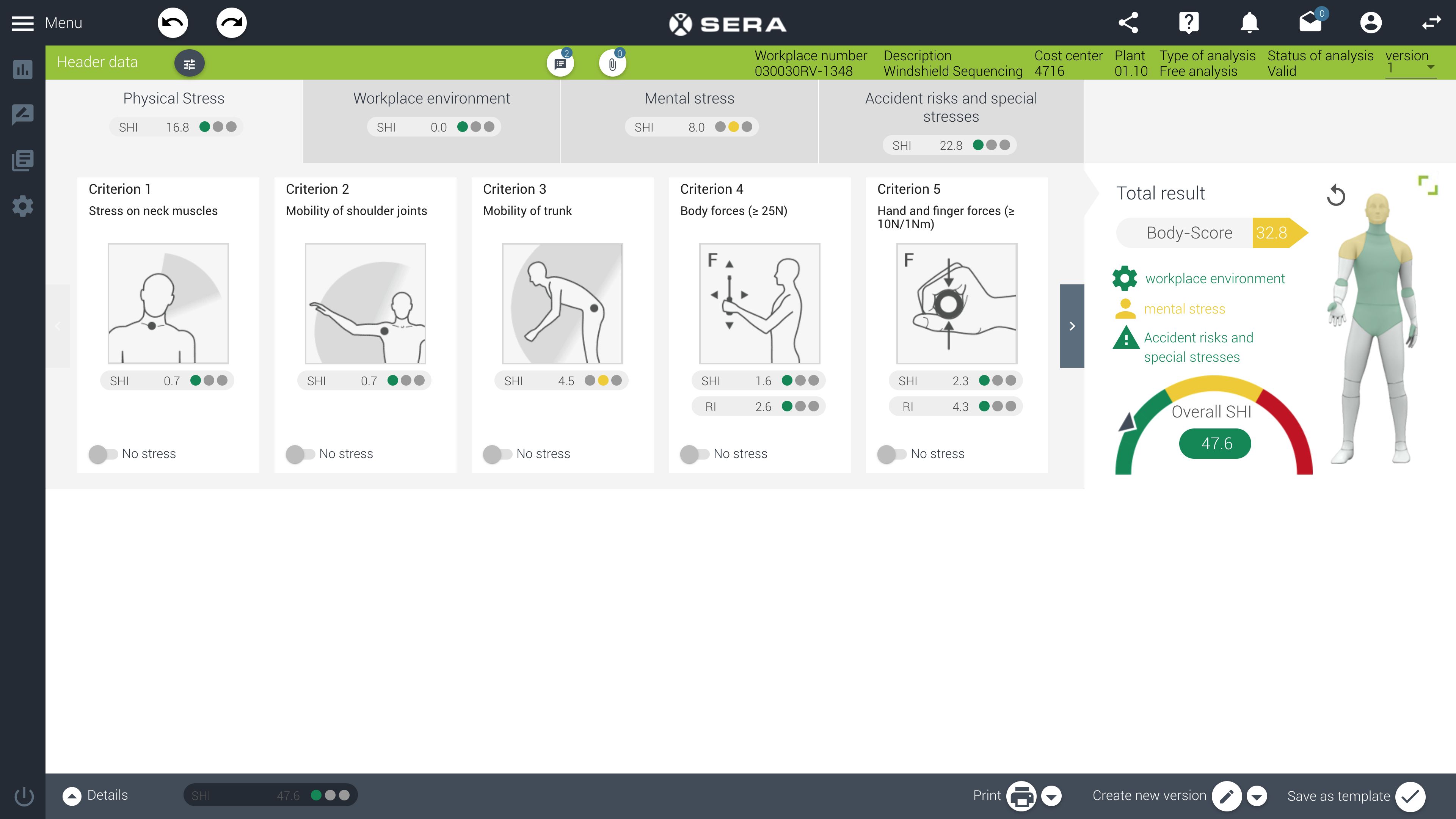Expand the Details panel arrow
The image size is (1456, 819).
[x=72, y=796]
